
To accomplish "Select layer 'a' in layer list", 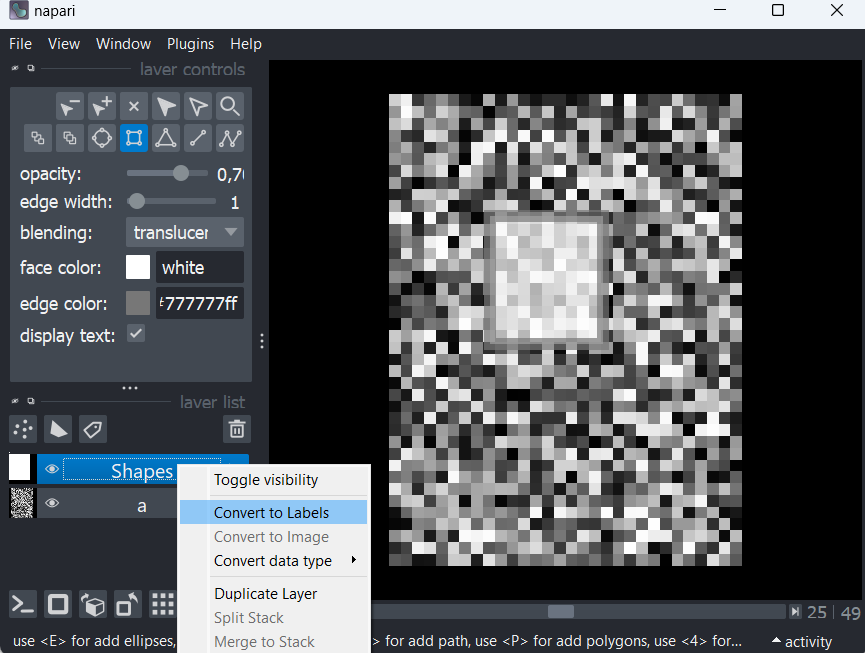I will tap(109, 503).
